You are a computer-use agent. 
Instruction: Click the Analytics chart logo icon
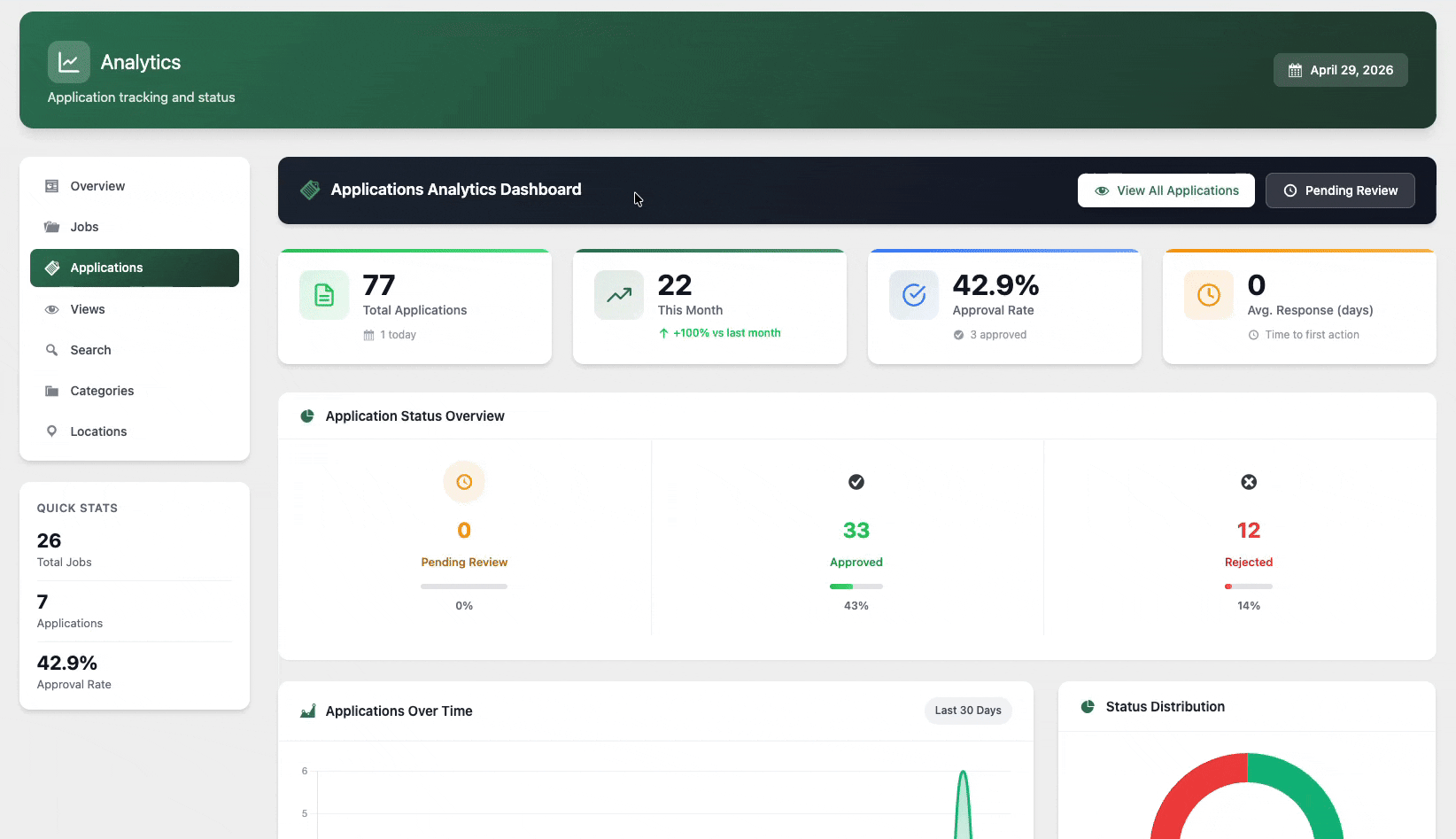click(68, 62)
